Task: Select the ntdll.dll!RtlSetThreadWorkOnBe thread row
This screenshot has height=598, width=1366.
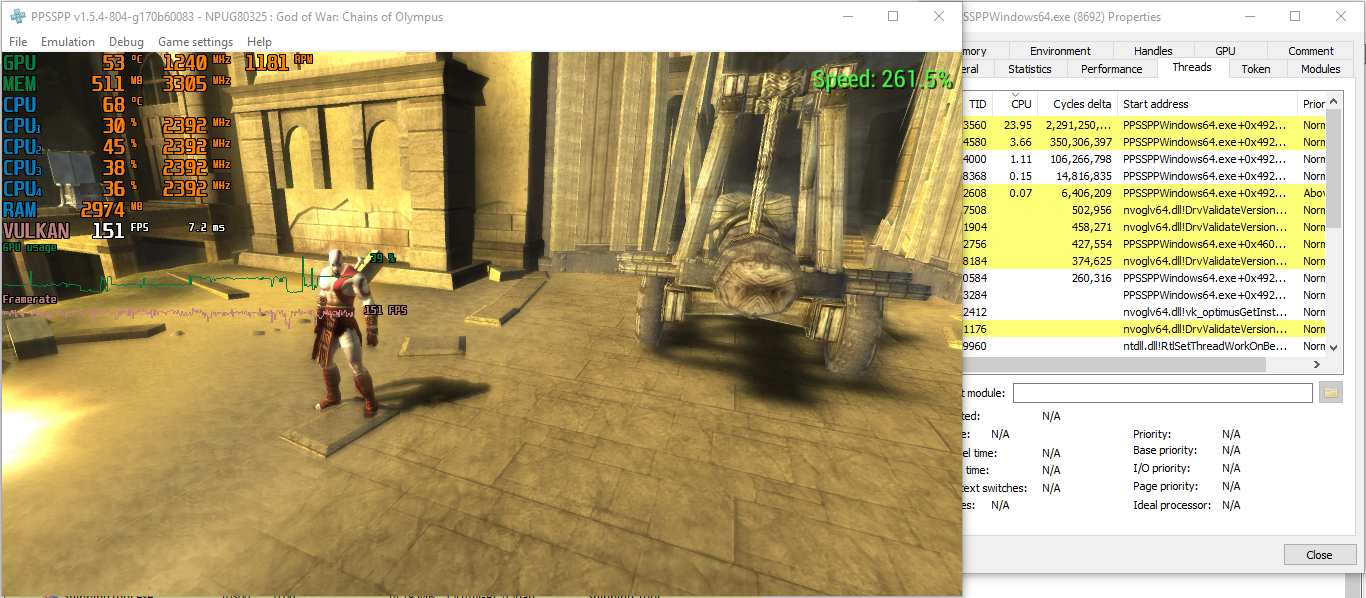Action: pos(1143,346)
